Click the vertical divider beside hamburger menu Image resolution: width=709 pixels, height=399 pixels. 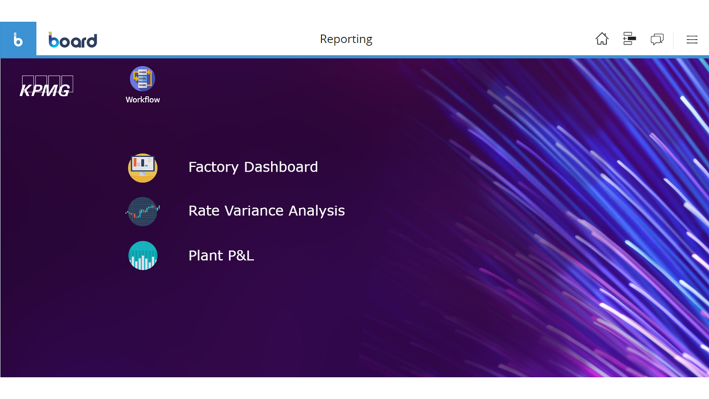click(x=674, y=40)
